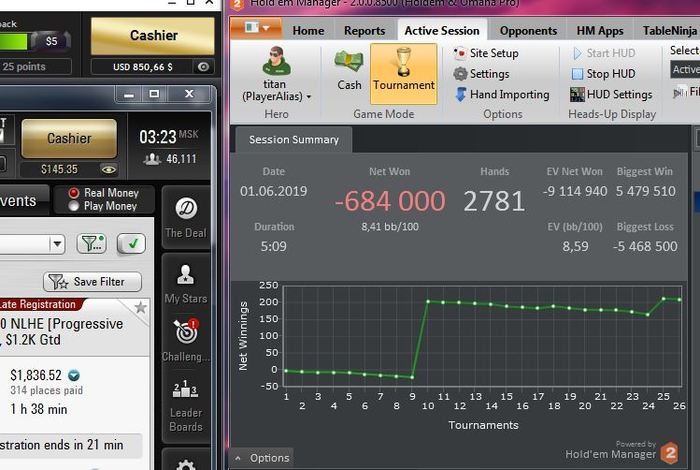Click the players online count icon
Viewport: 700px width, 470px height.
click(152, 159)
